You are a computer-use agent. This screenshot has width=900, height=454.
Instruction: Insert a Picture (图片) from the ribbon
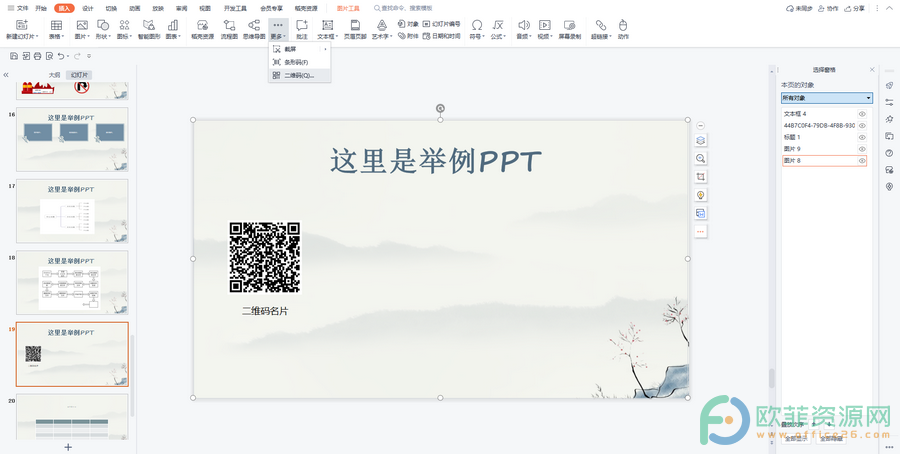(82, 29)
